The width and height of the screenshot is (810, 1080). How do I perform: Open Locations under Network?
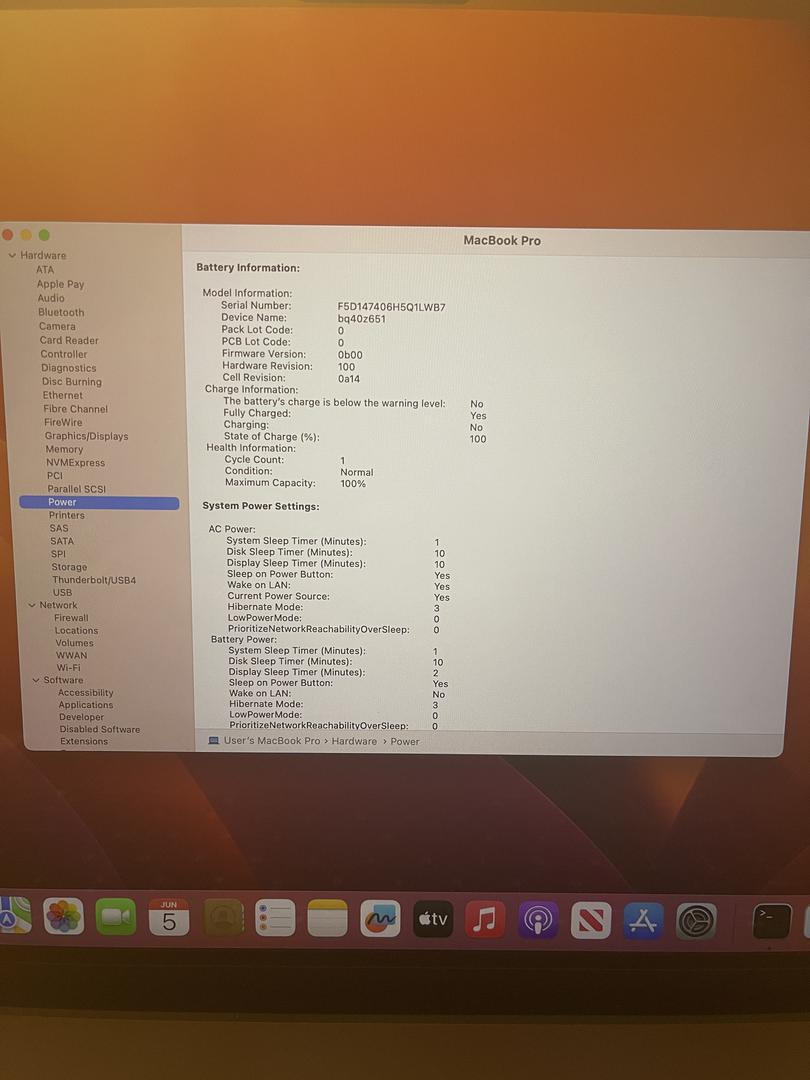pos(76,631)
